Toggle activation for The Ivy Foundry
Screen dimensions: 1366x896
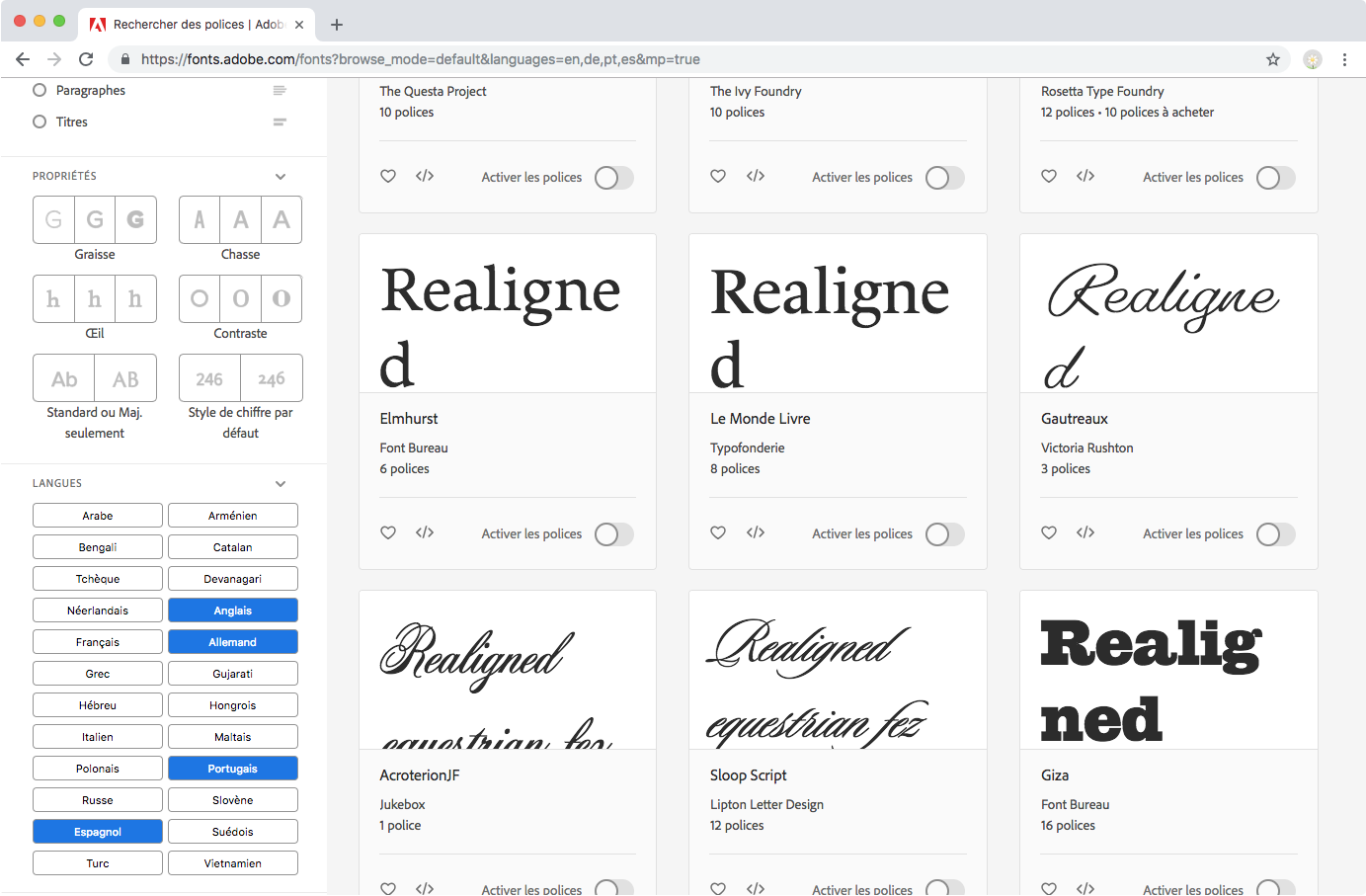pos(944,178)
